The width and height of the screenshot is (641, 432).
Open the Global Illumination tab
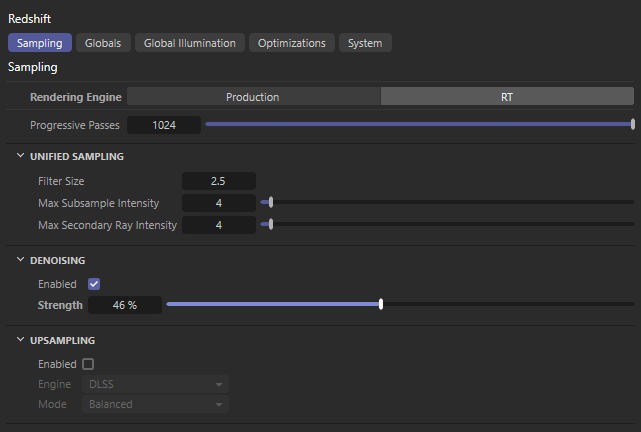[190, 43]
